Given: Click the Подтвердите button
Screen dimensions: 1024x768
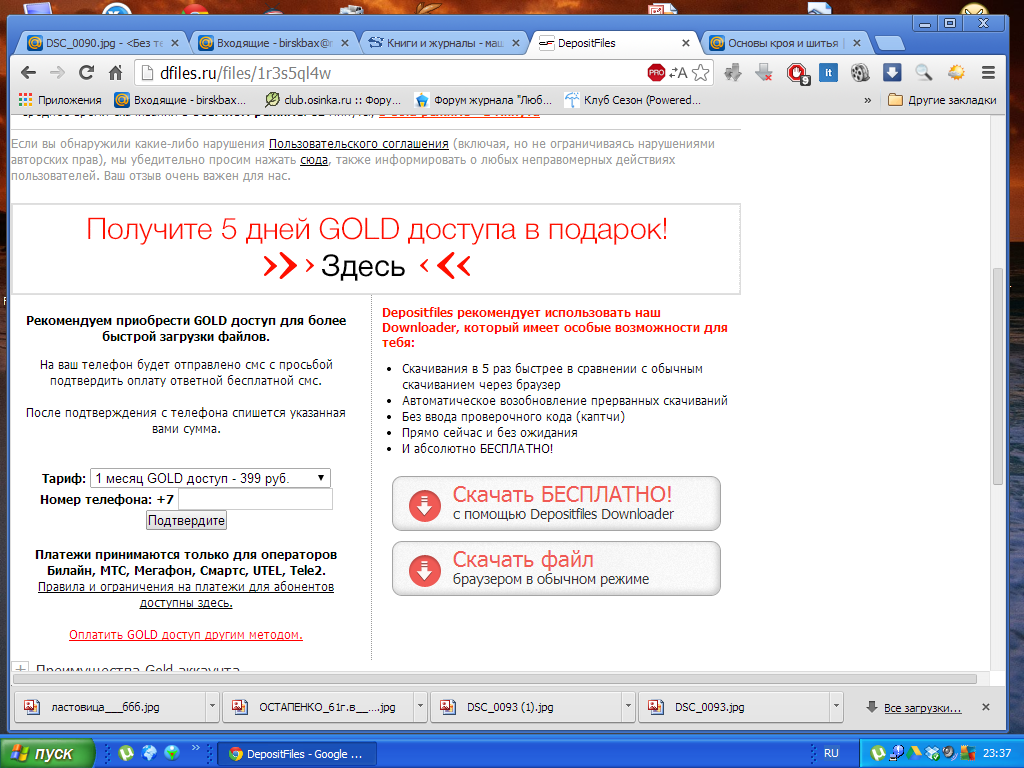Looking at the screenshot, I should click(x=187, y=520).
